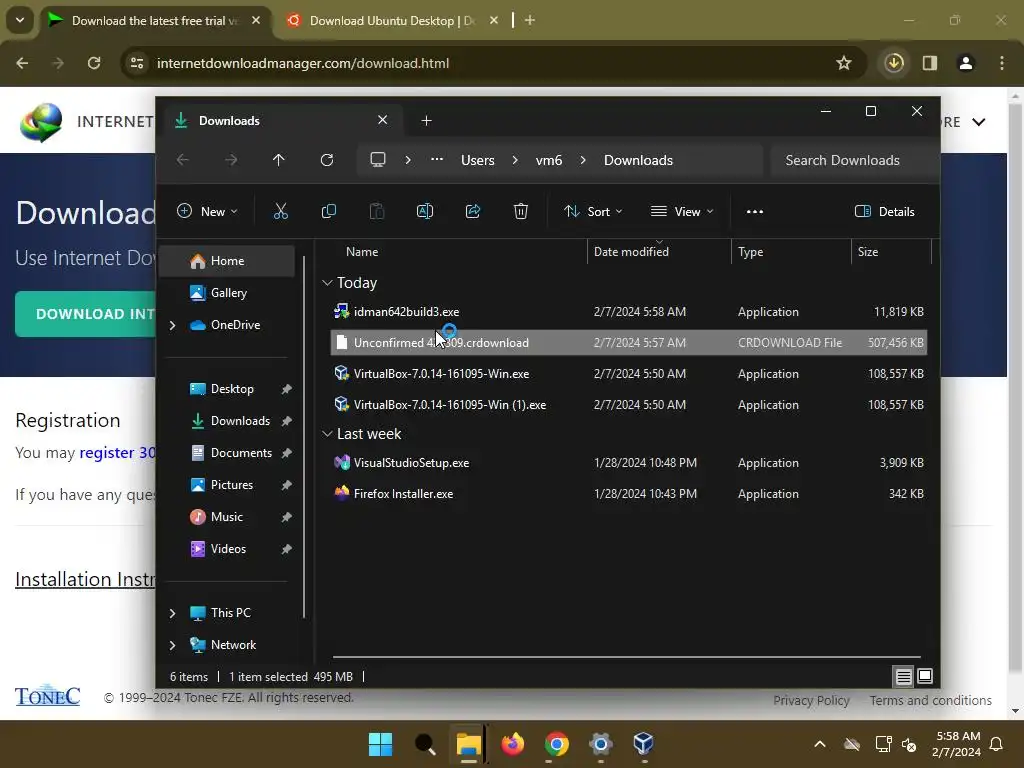Click view site information icon in address bar

point(137,63)
